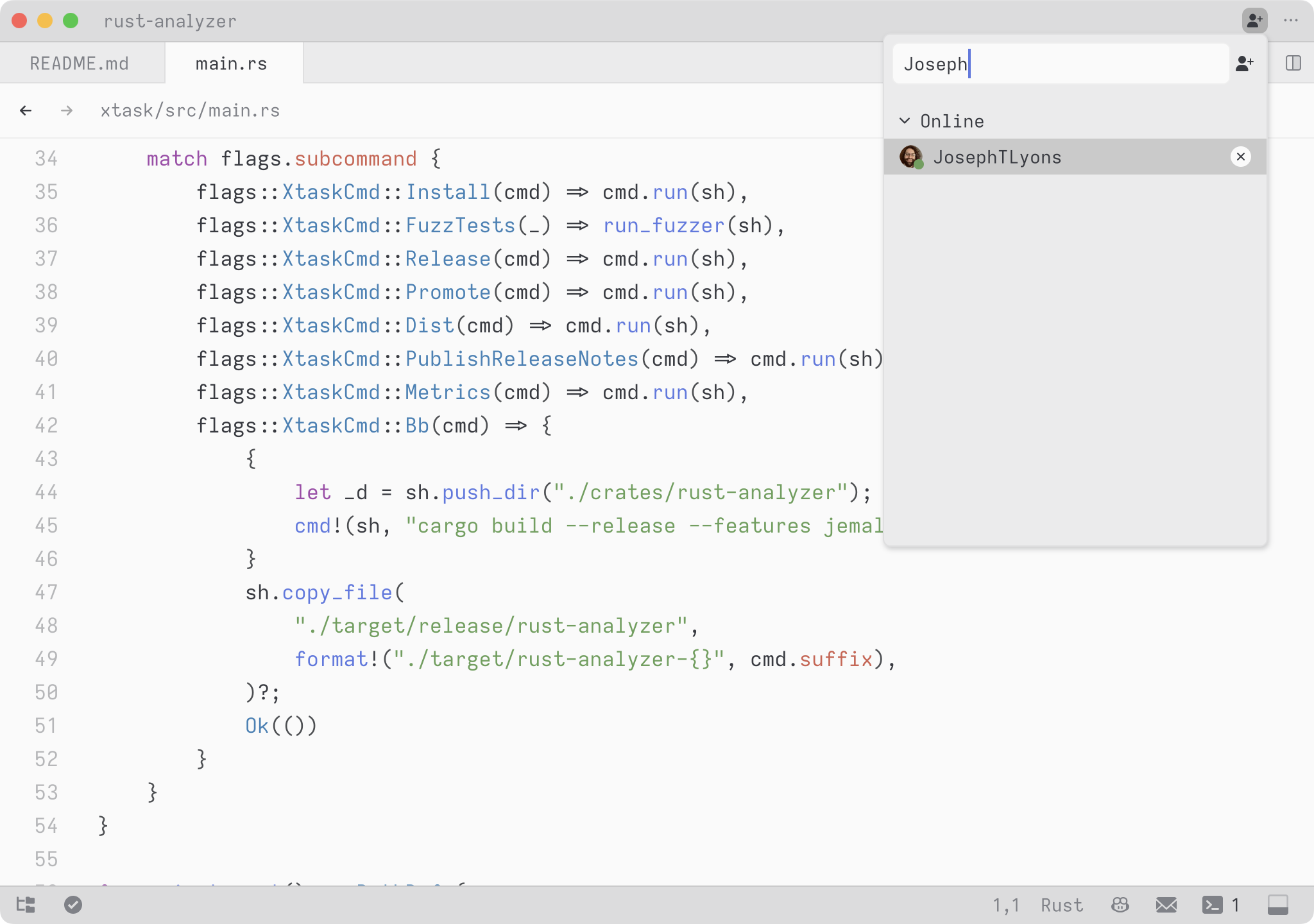Click the envelope feedback icon
Screen dimensions: 1314x924
(1166, 905)
